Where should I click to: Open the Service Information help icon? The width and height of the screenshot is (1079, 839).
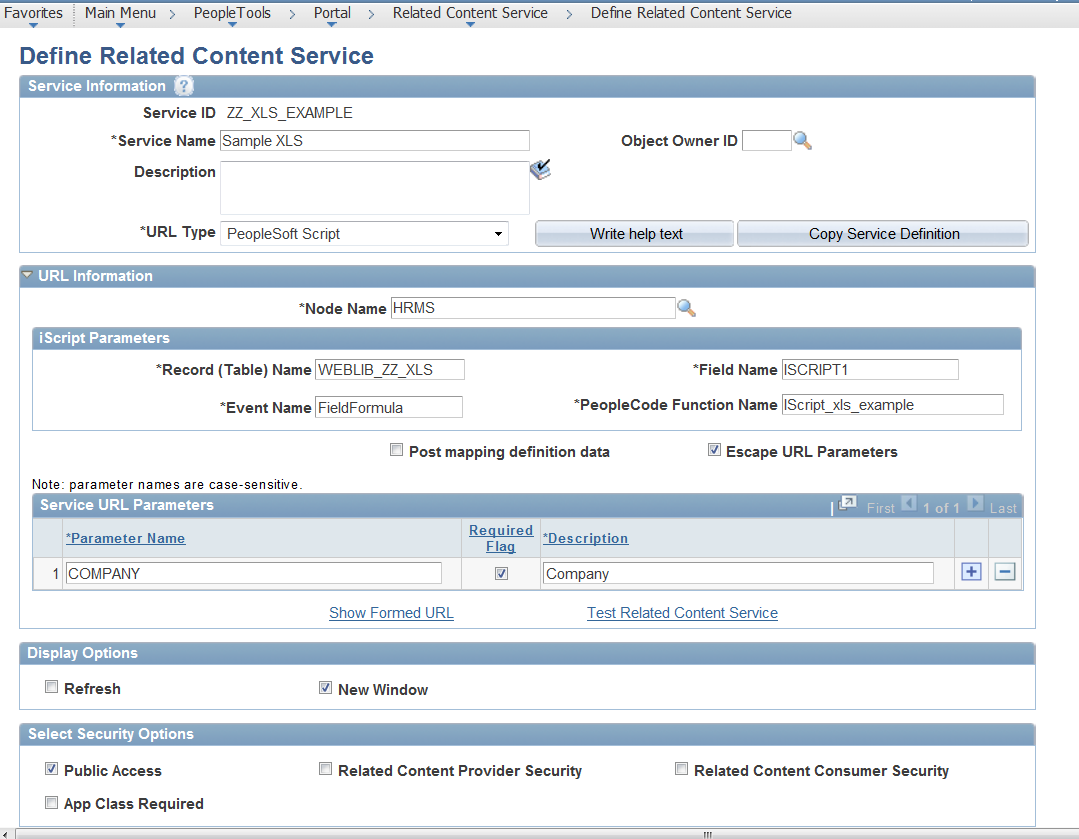click(x=184, y=86)
